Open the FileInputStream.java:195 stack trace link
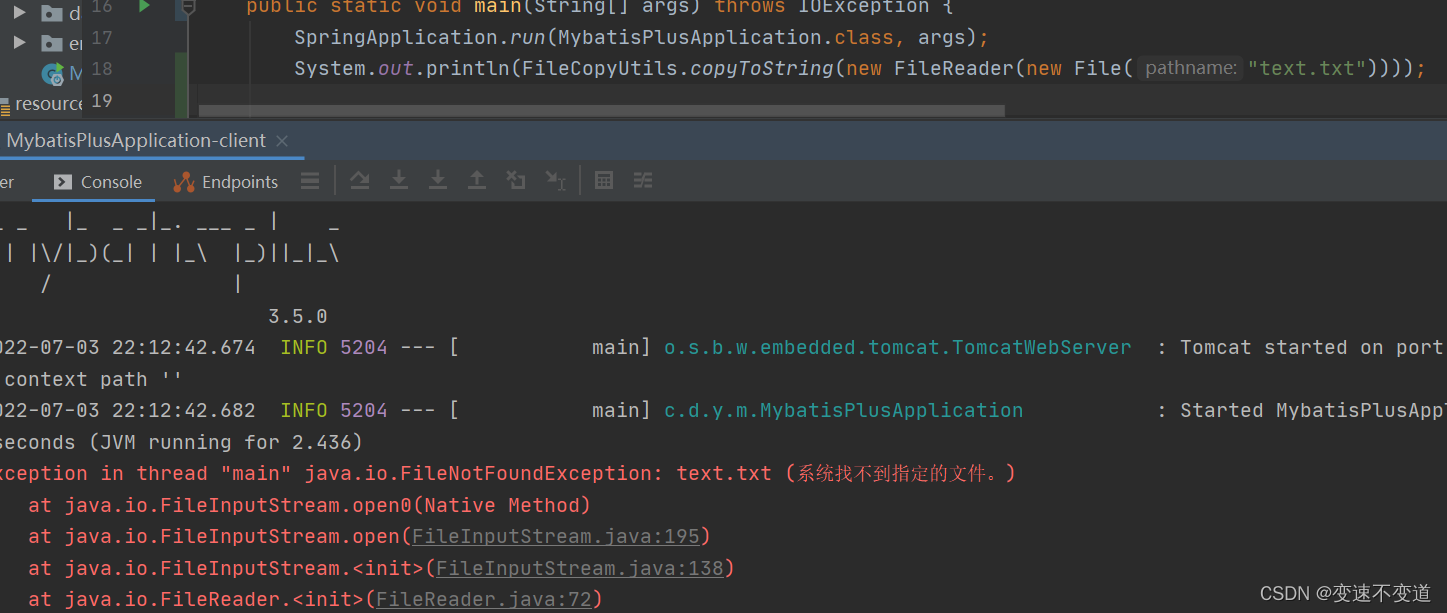This screenshot has height=613, width=1447. pos(557,536)
